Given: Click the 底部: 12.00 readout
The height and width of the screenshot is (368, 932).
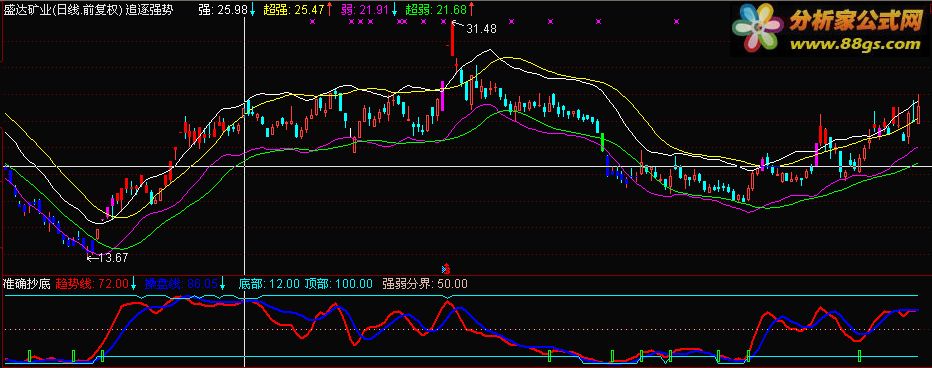Looking at the screenshot, I should [269, 284].
